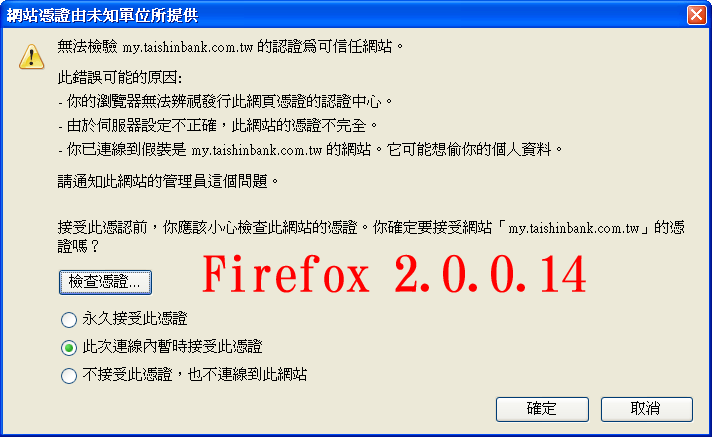Screen dimensions: 712x437
Task: Cancel the dialog using 取消
Action: 647,409
